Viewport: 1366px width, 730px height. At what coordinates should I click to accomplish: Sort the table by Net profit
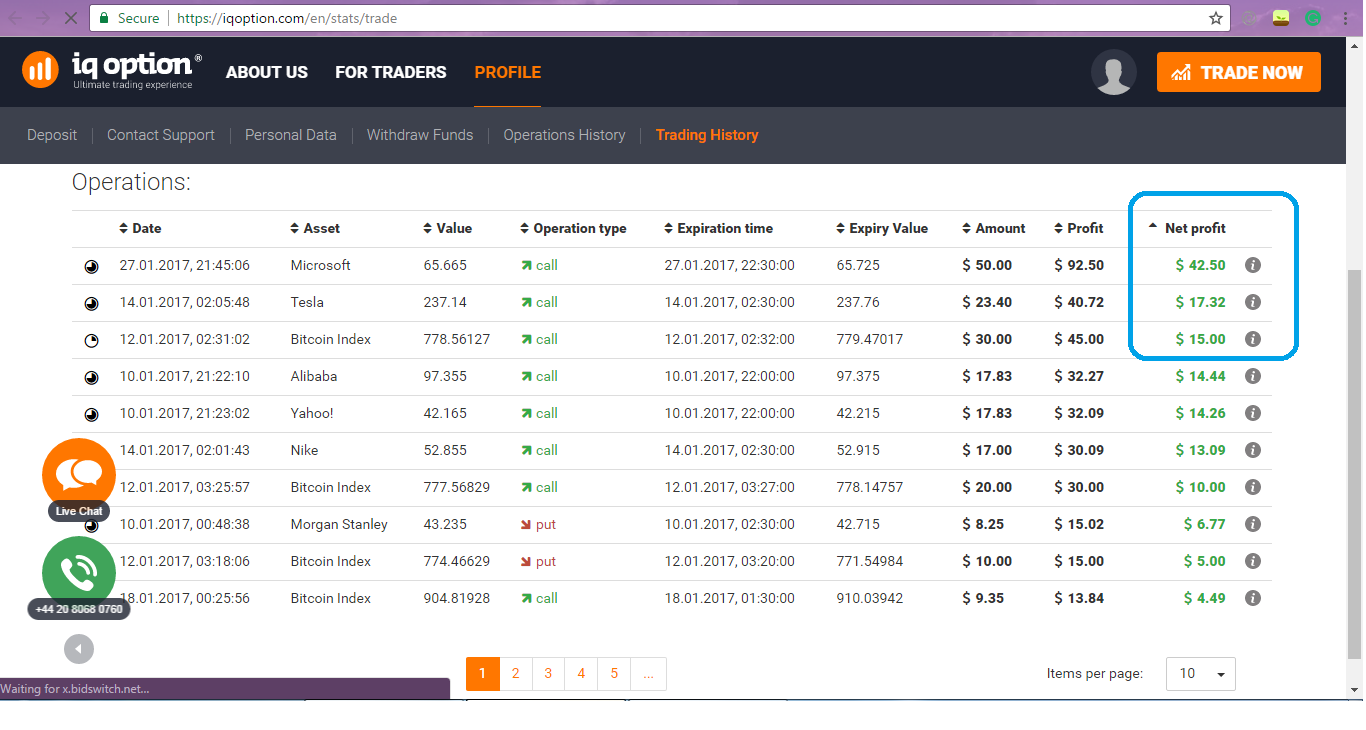point(1187,228)
